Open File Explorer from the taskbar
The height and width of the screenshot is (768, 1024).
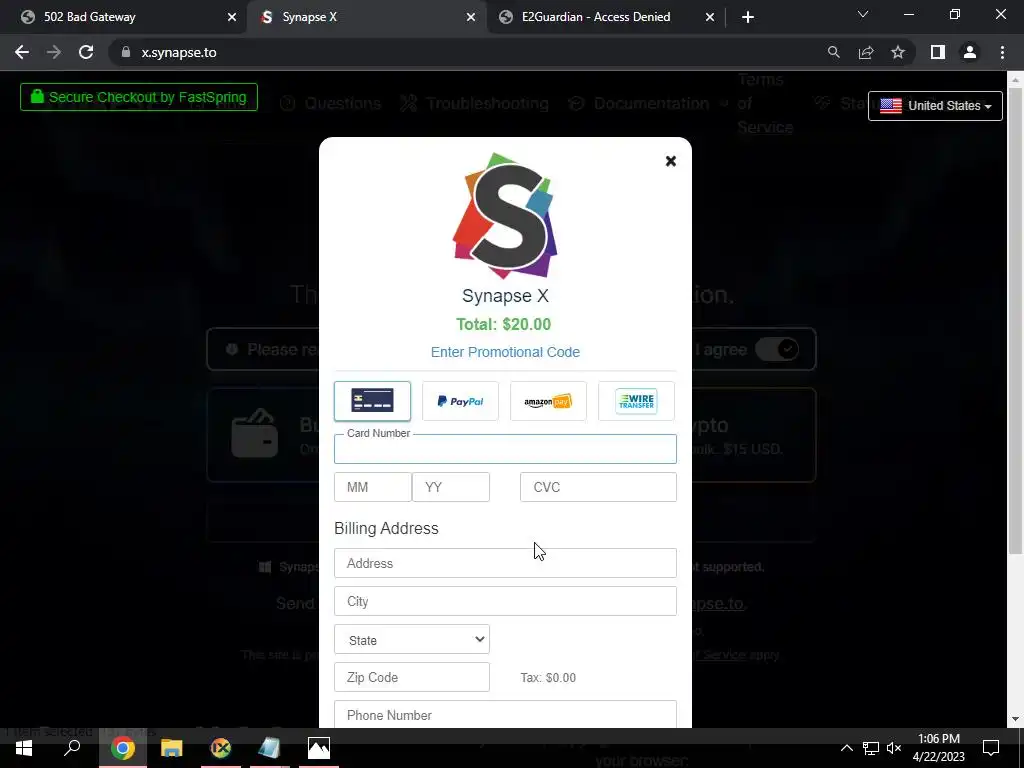(172, 748)
